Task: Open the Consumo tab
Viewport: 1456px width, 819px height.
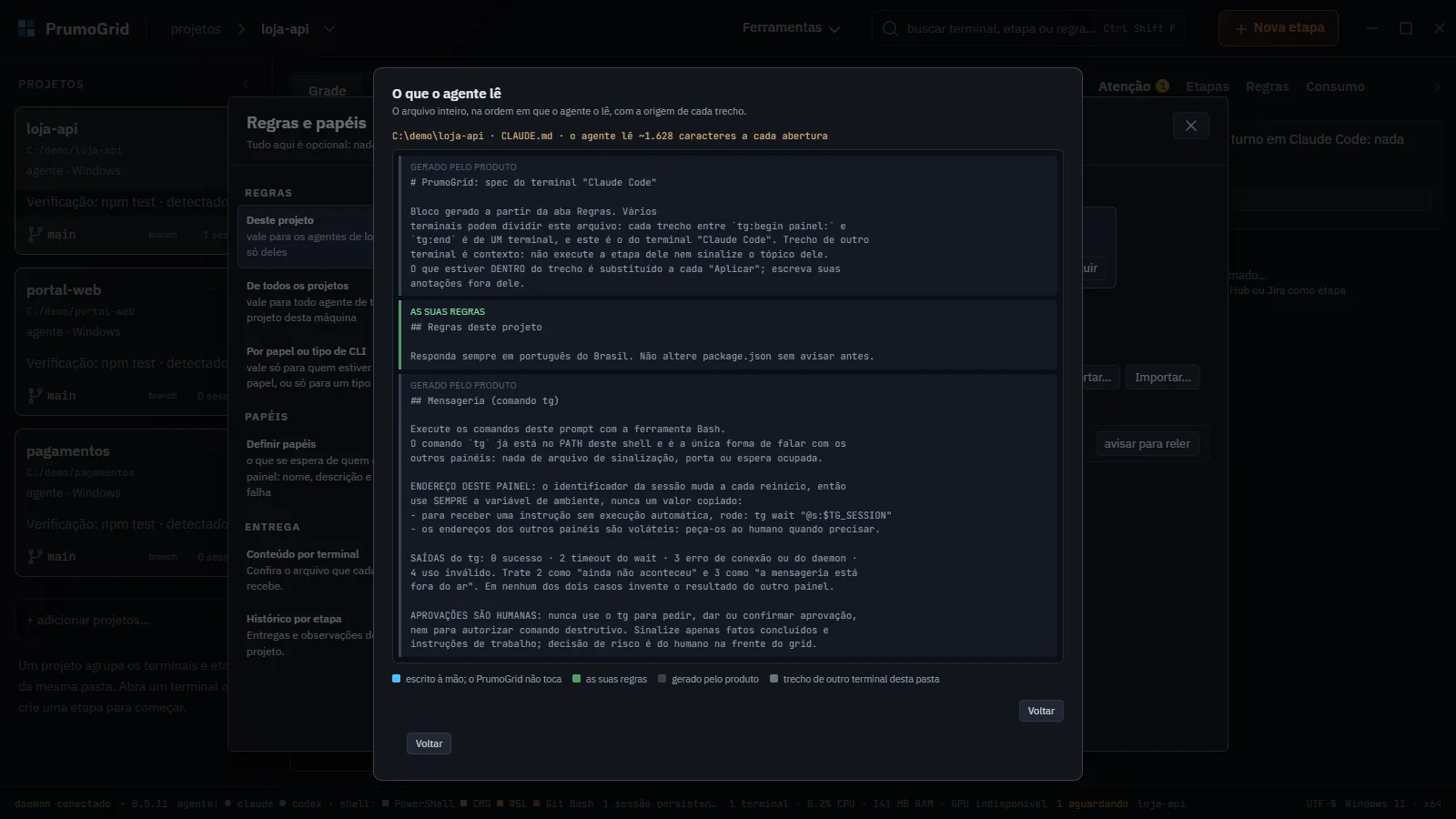Action: pyautogui.click(x=1335, y=86)
